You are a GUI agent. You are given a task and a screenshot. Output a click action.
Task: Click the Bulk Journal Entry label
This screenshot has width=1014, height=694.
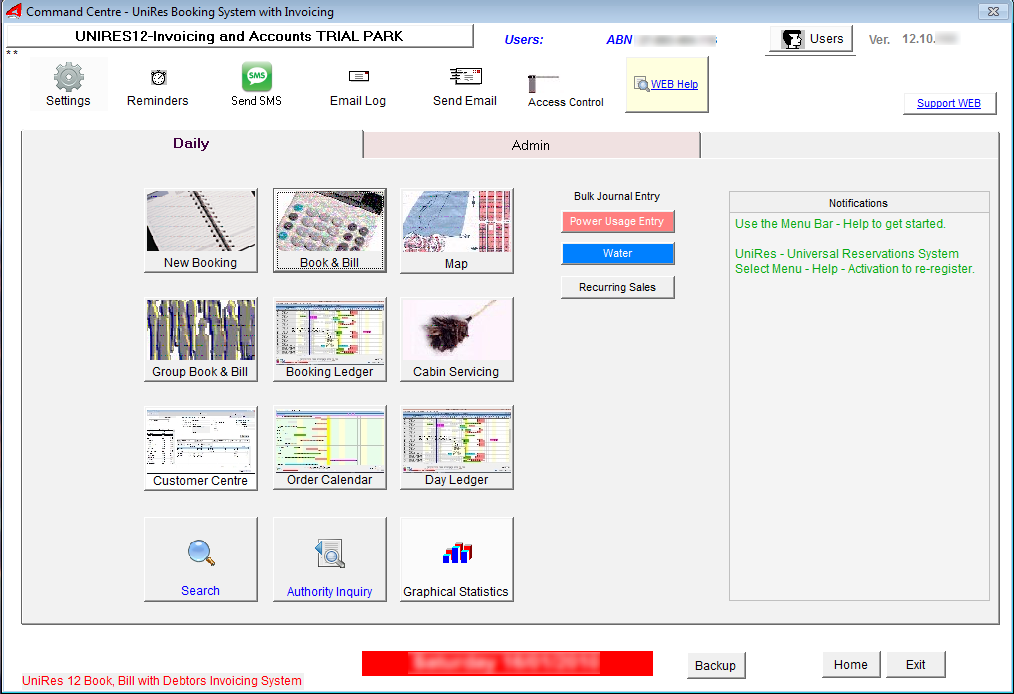click(617, 197)
